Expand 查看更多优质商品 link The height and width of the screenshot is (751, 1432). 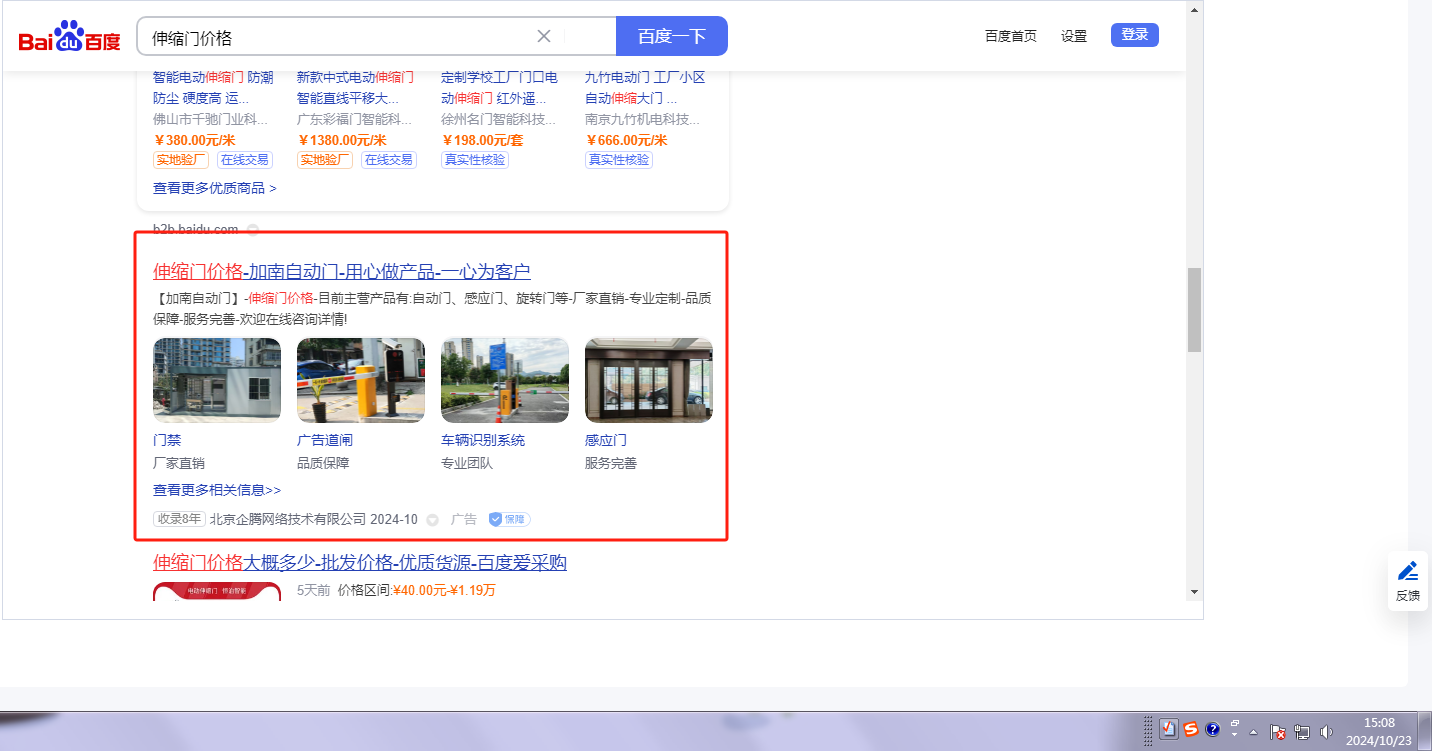pos(214,188)
